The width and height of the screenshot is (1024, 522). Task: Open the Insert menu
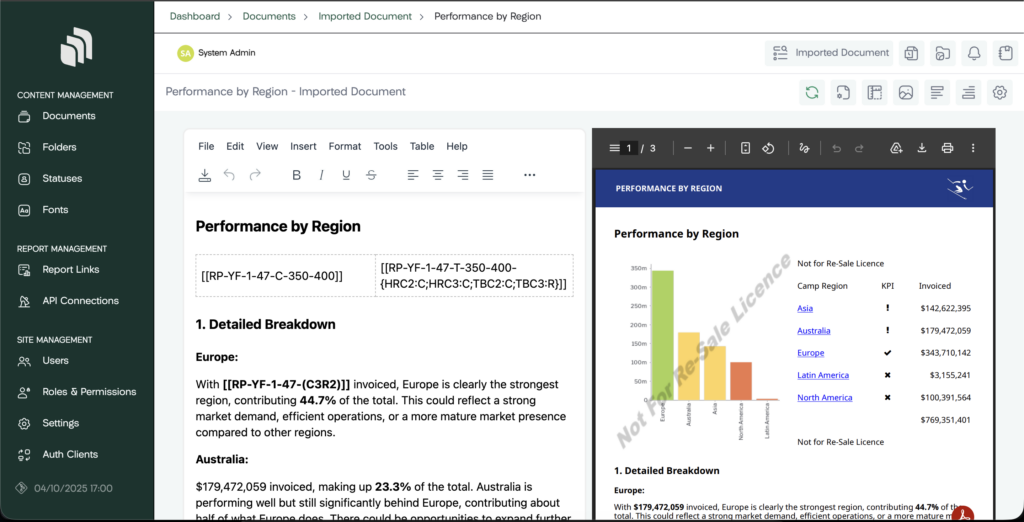[303, 146]
